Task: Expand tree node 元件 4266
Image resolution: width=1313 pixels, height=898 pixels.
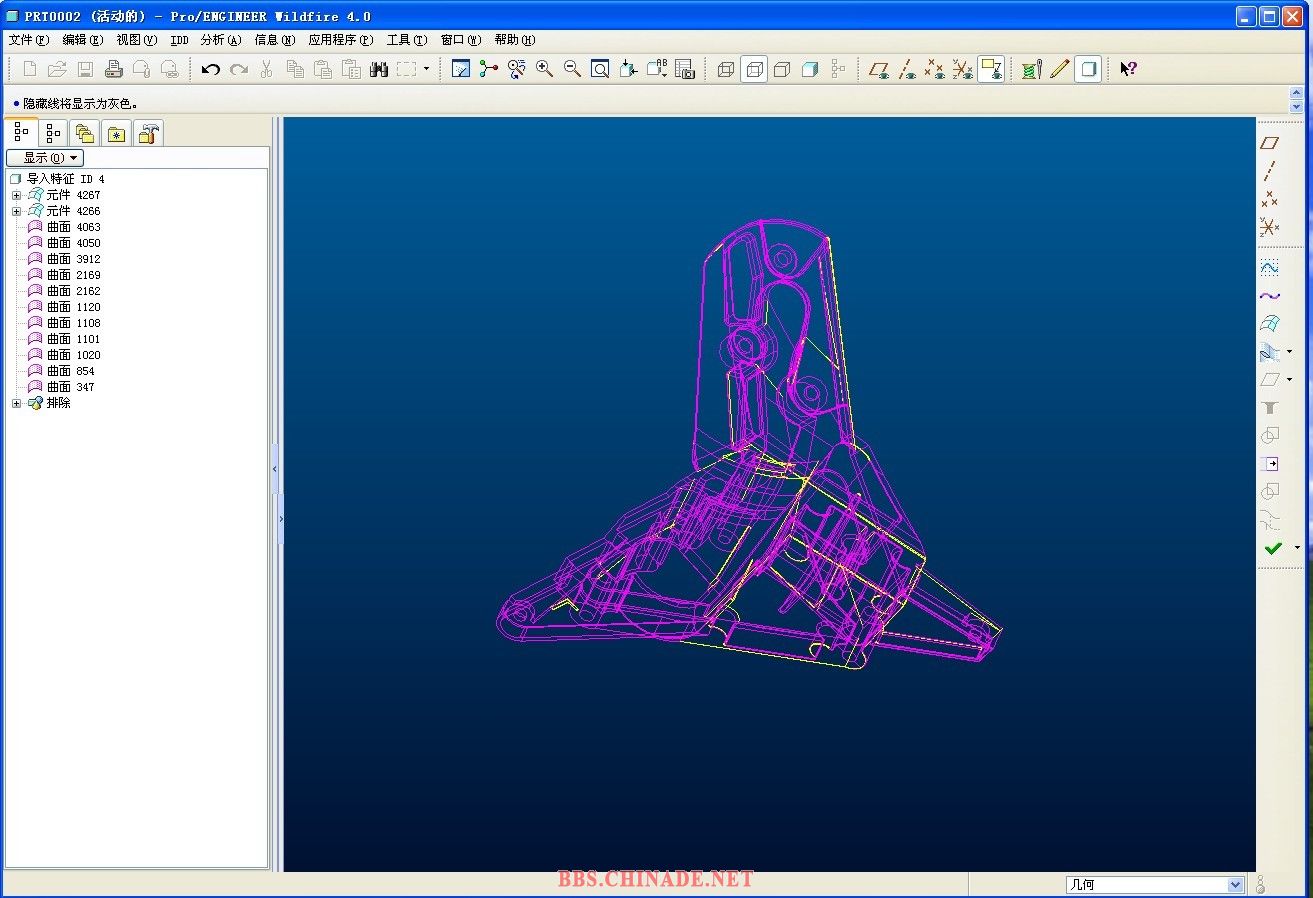Action: pos(16,211)
